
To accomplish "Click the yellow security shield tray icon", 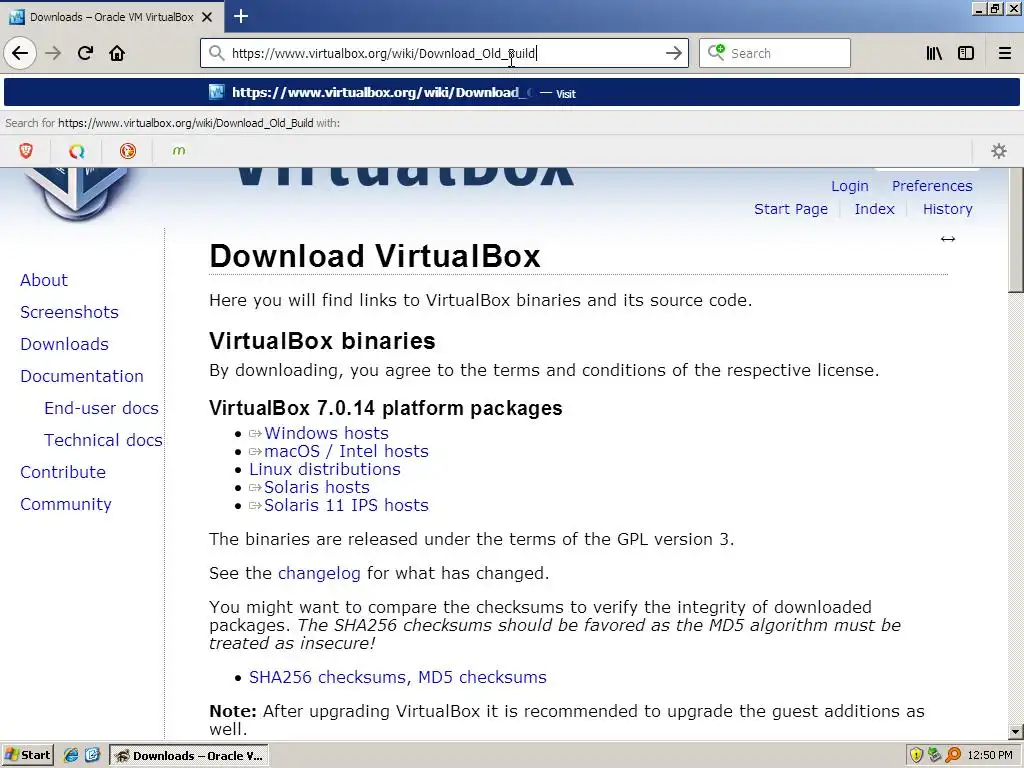I will pos(916,756).
